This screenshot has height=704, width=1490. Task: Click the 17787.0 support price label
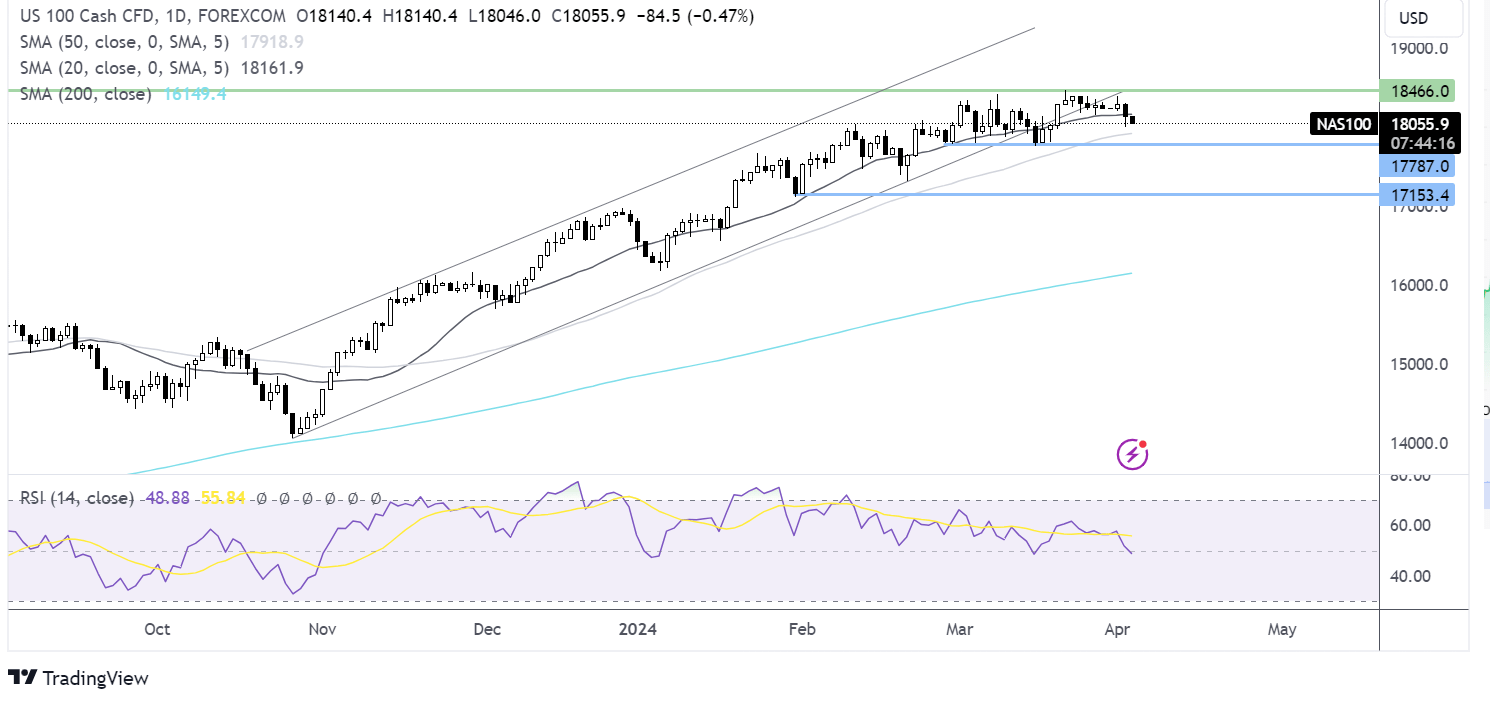(1416, 166)
